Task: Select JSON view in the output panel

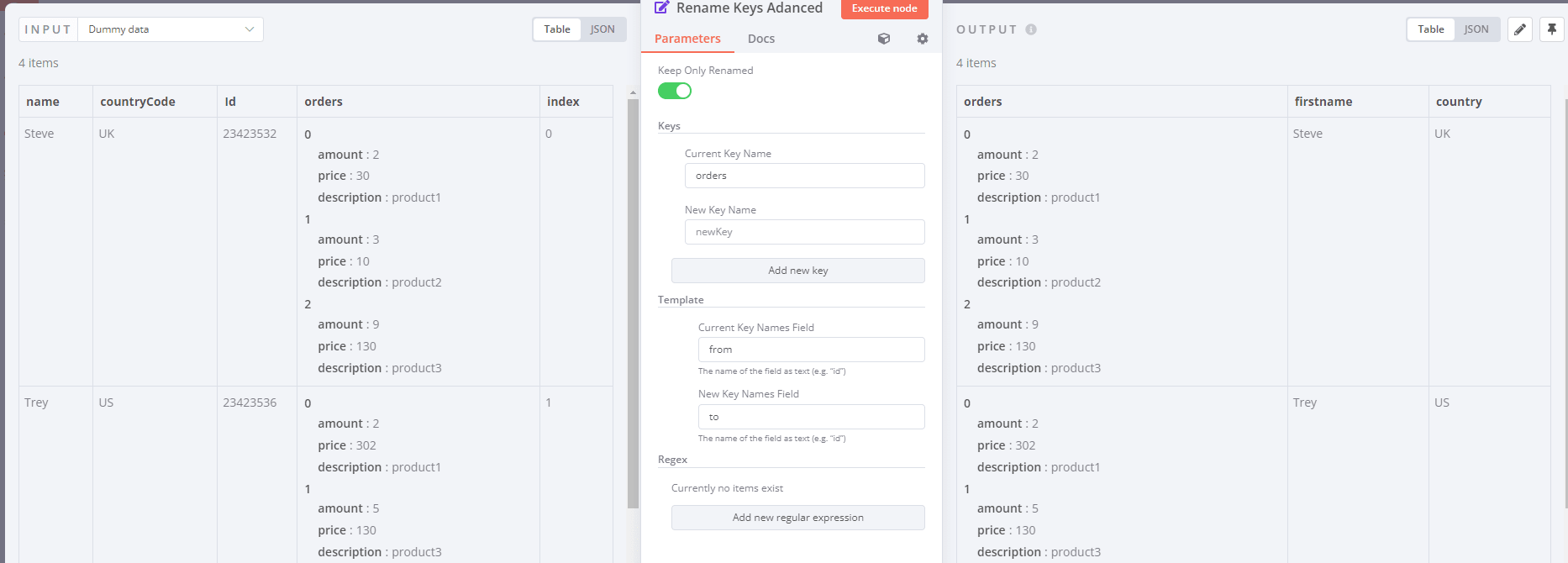Action: 1476,29
